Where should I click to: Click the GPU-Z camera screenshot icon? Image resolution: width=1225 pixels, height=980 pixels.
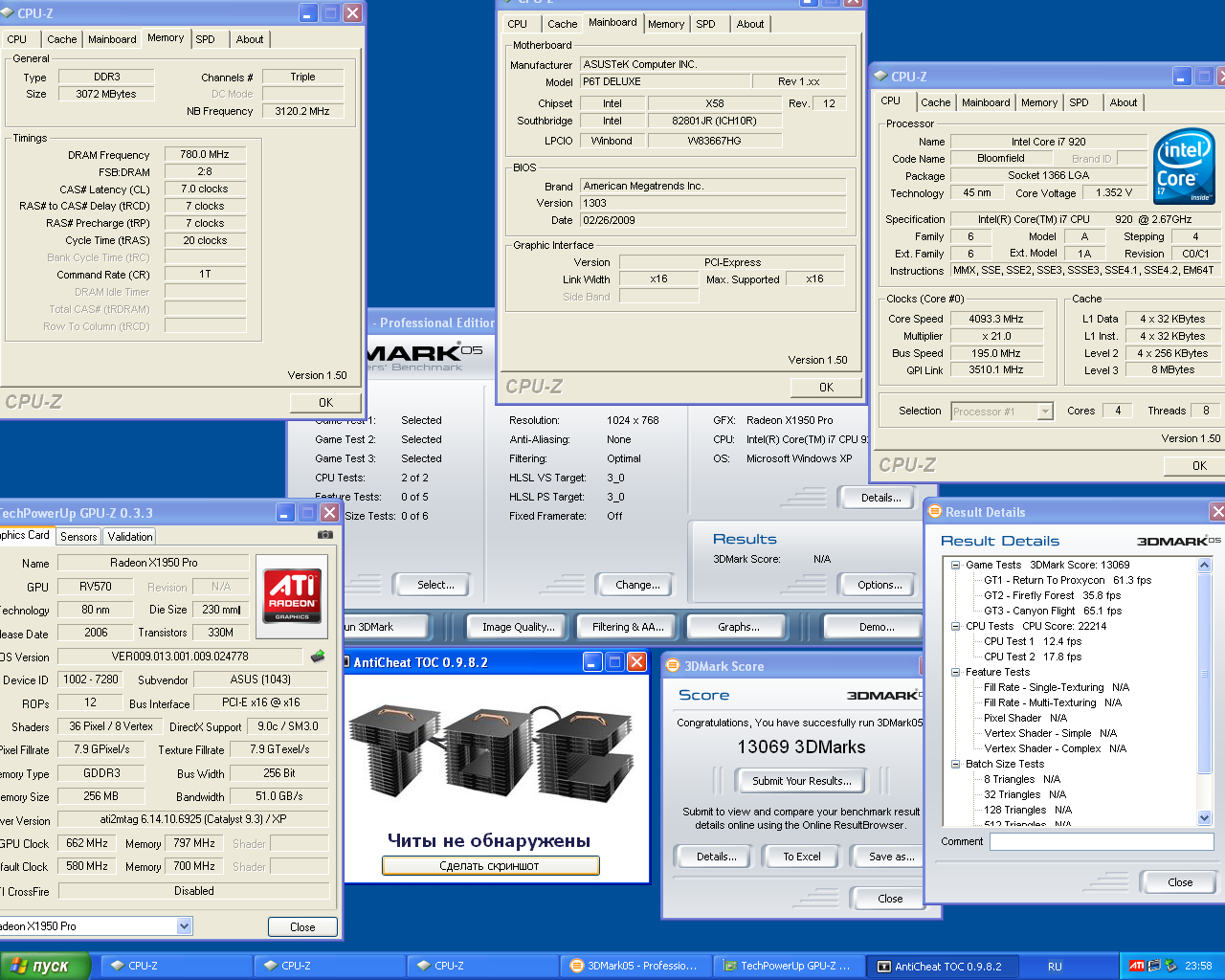point(325,535)
